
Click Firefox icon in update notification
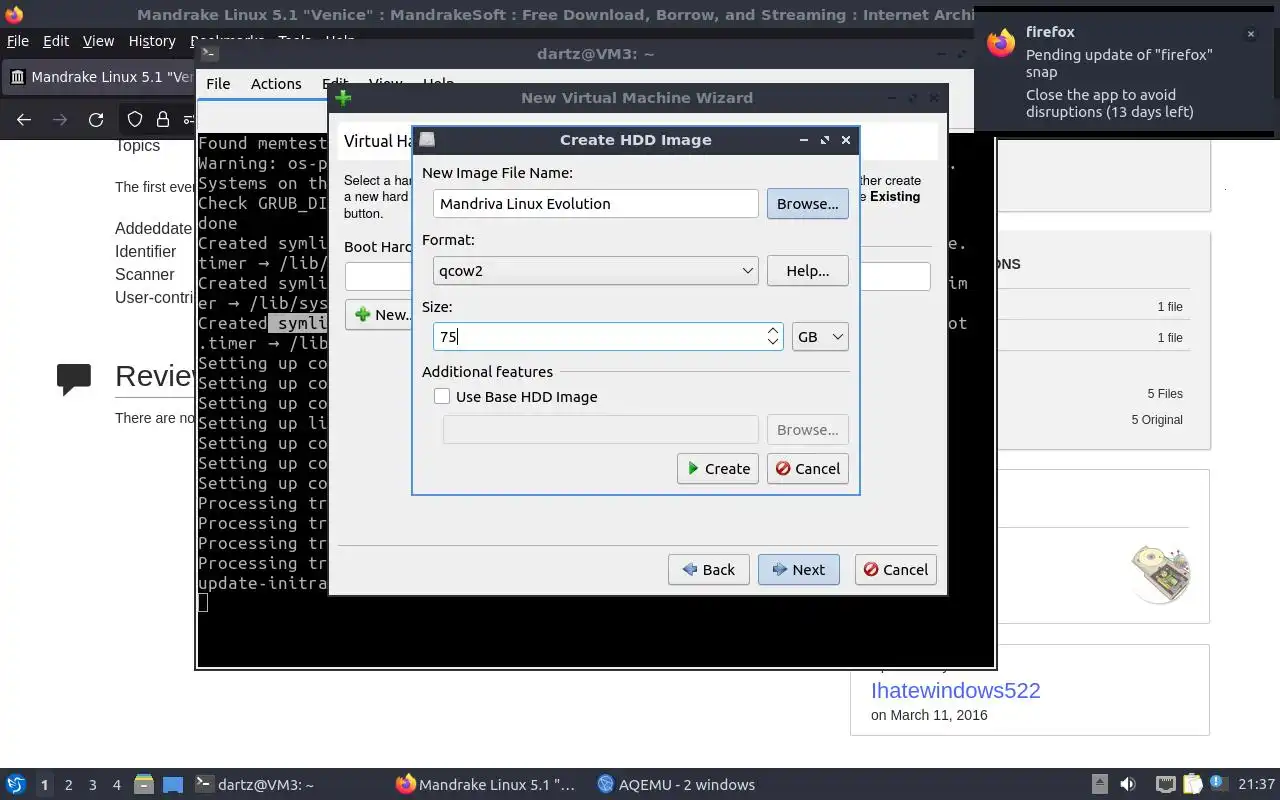click(x=1001, y=42)
